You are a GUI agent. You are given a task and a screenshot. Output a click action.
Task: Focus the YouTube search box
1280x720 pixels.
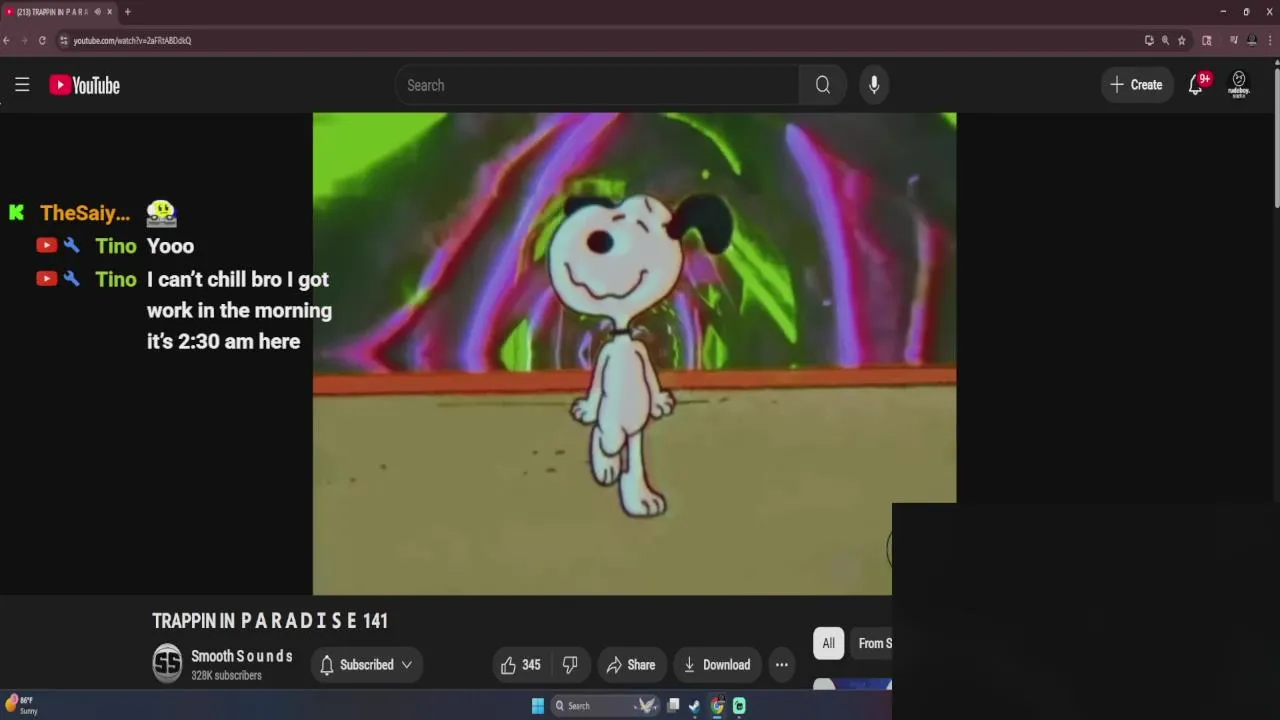[x=597, y=85]
